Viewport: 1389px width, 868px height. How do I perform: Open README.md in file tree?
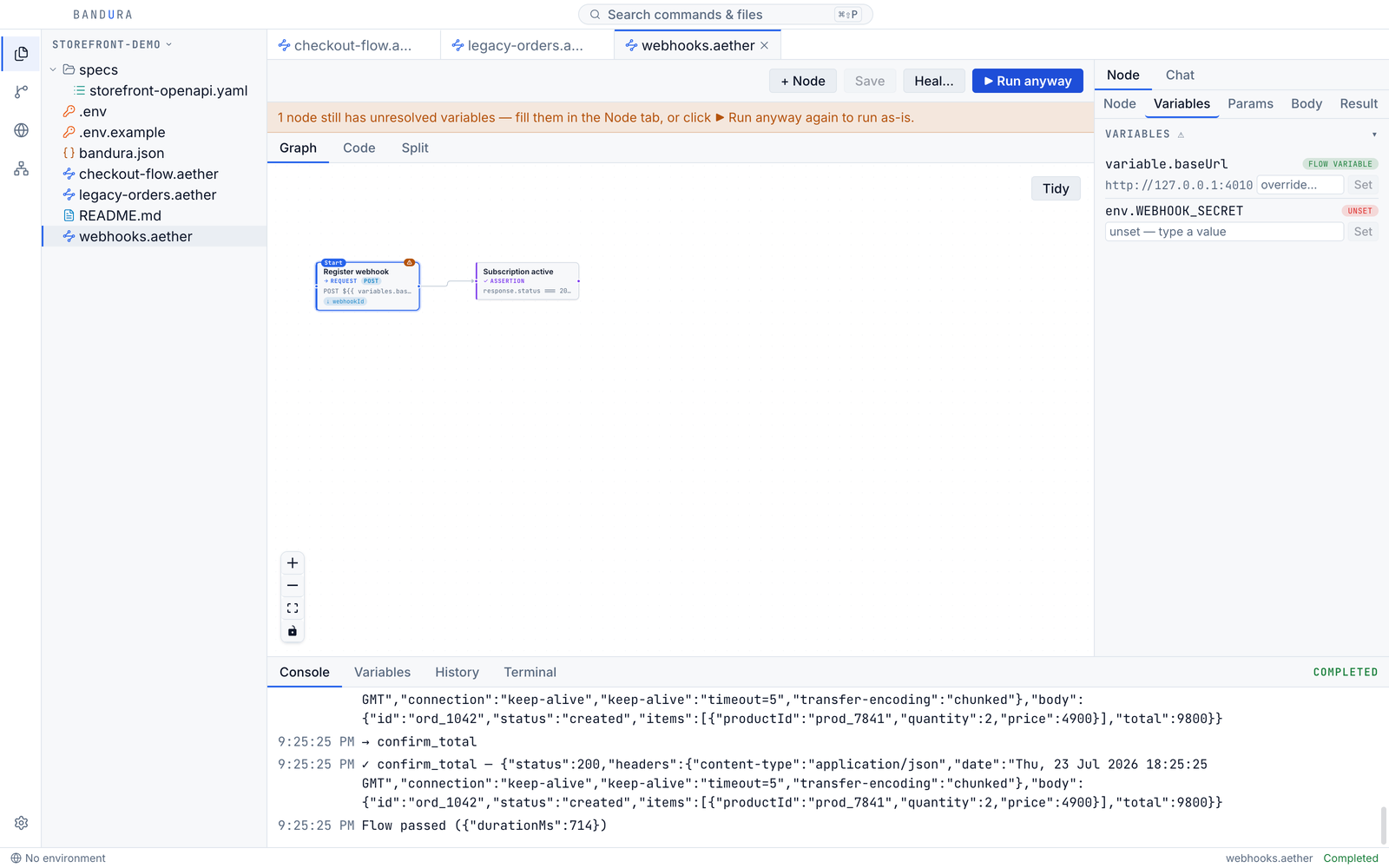tap(155, 215)
